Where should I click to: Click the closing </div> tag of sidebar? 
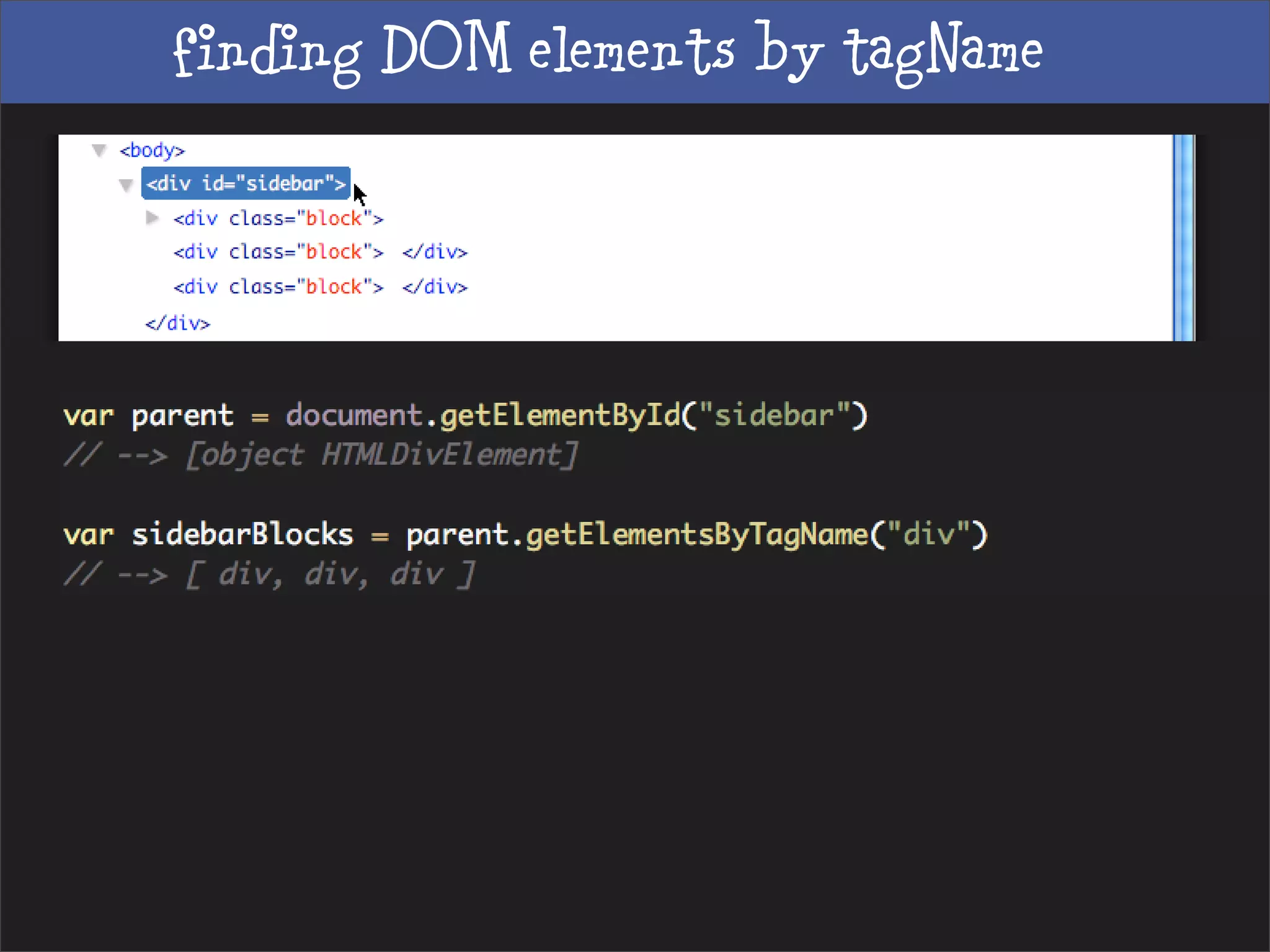(178, 324)
